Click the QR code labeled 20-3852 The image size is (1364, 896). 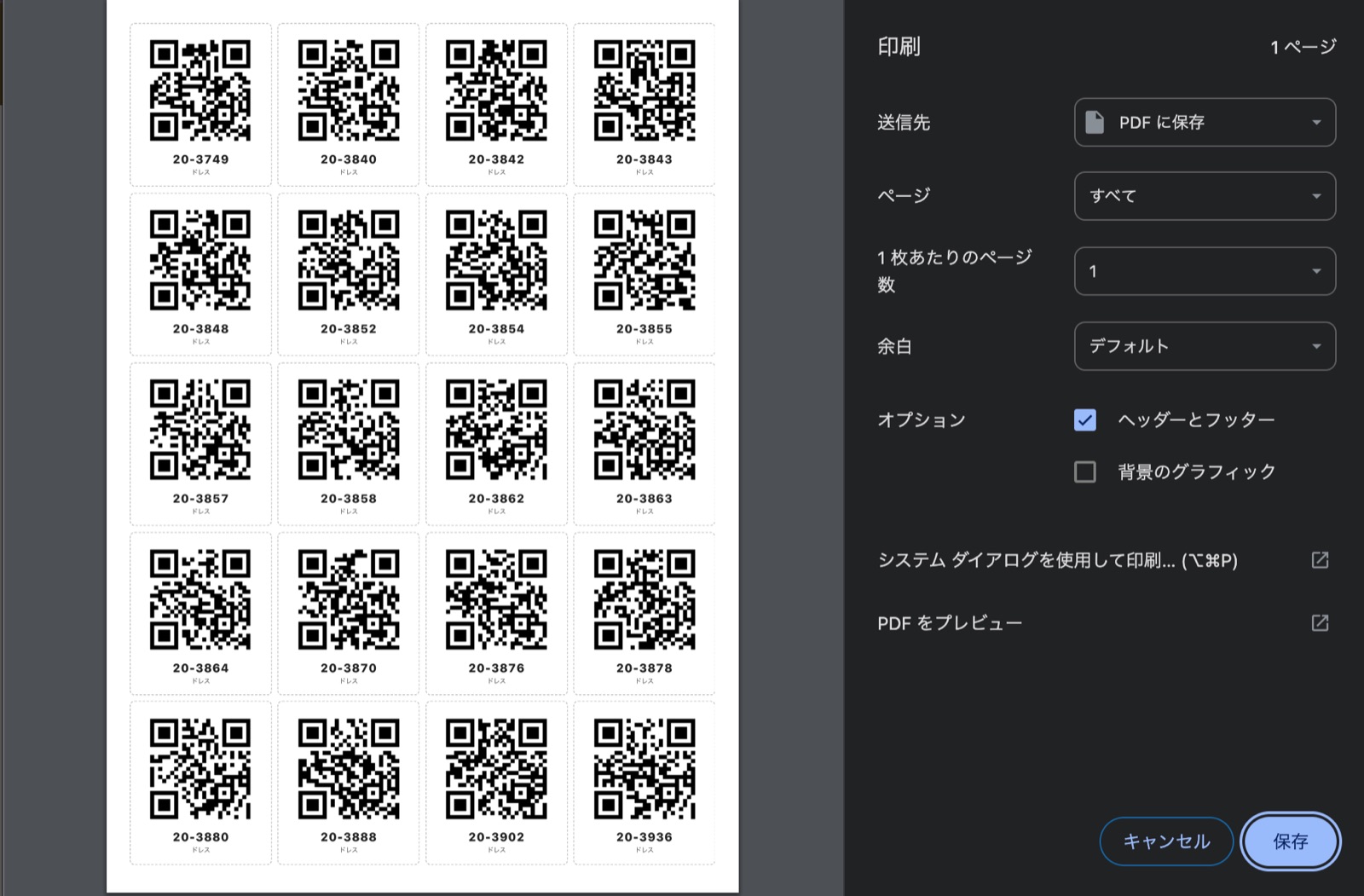(x=349, y=260)
